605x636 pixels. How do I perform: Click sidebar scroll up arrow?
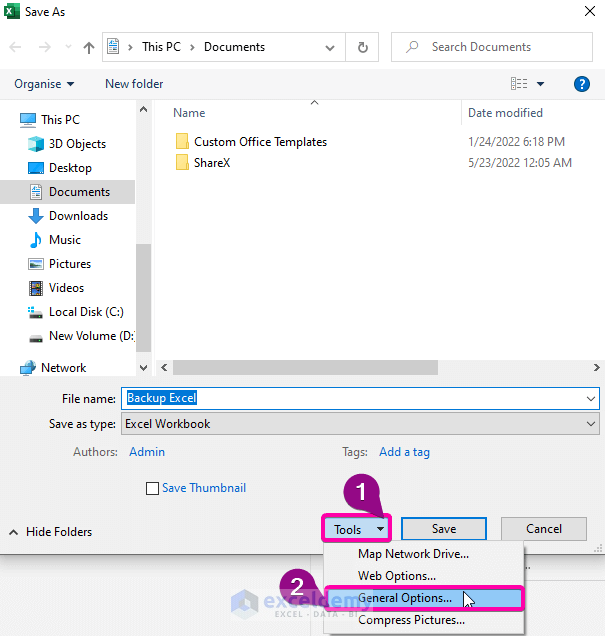(x=144, y=109)
